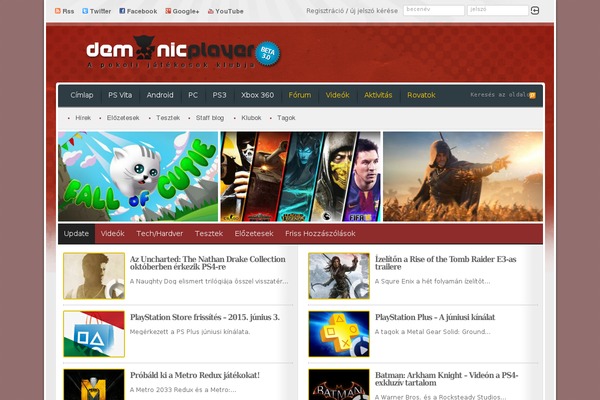This screenshot has width=600, height=400.
Task: Open Uncharted Nathan Drake Collection thumbnail
Action: coord(94,276)
